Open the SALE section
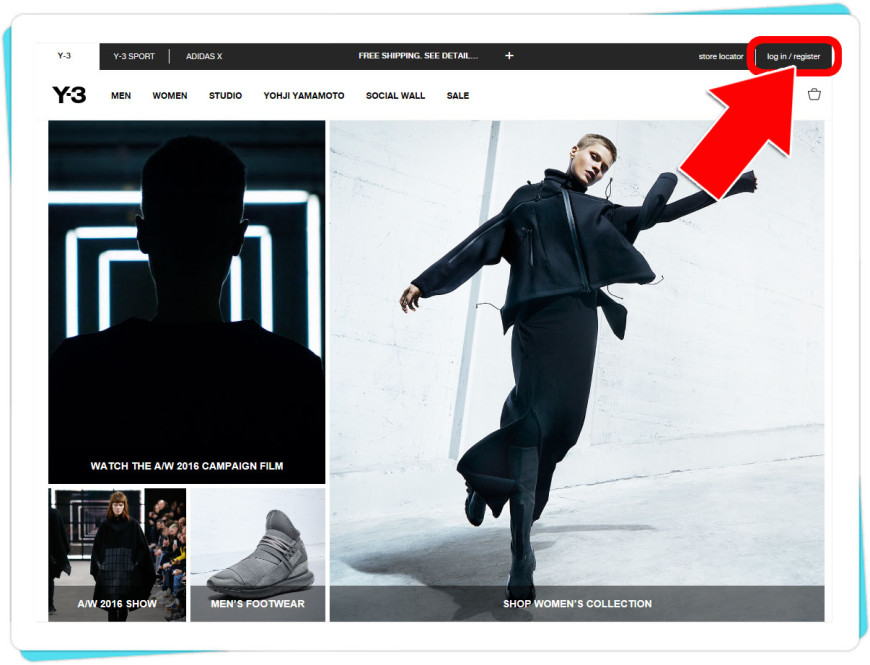Image resolution: width=870 pixels, height=665 pixels. tap(458, 95)
